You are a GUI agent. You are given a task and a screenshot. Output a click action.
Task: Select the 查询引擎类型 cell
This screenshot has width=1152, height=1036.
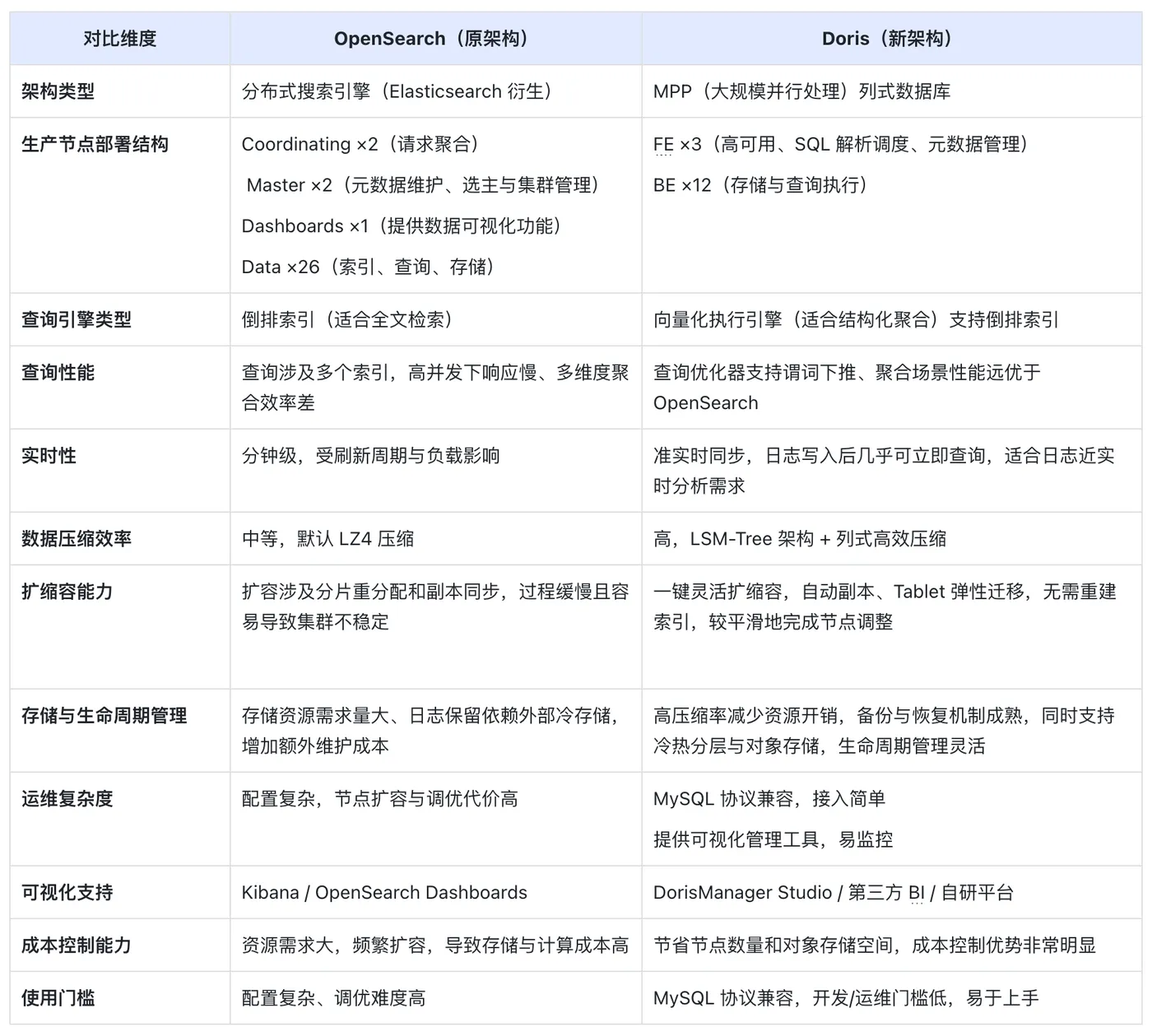tap(78, 319)
